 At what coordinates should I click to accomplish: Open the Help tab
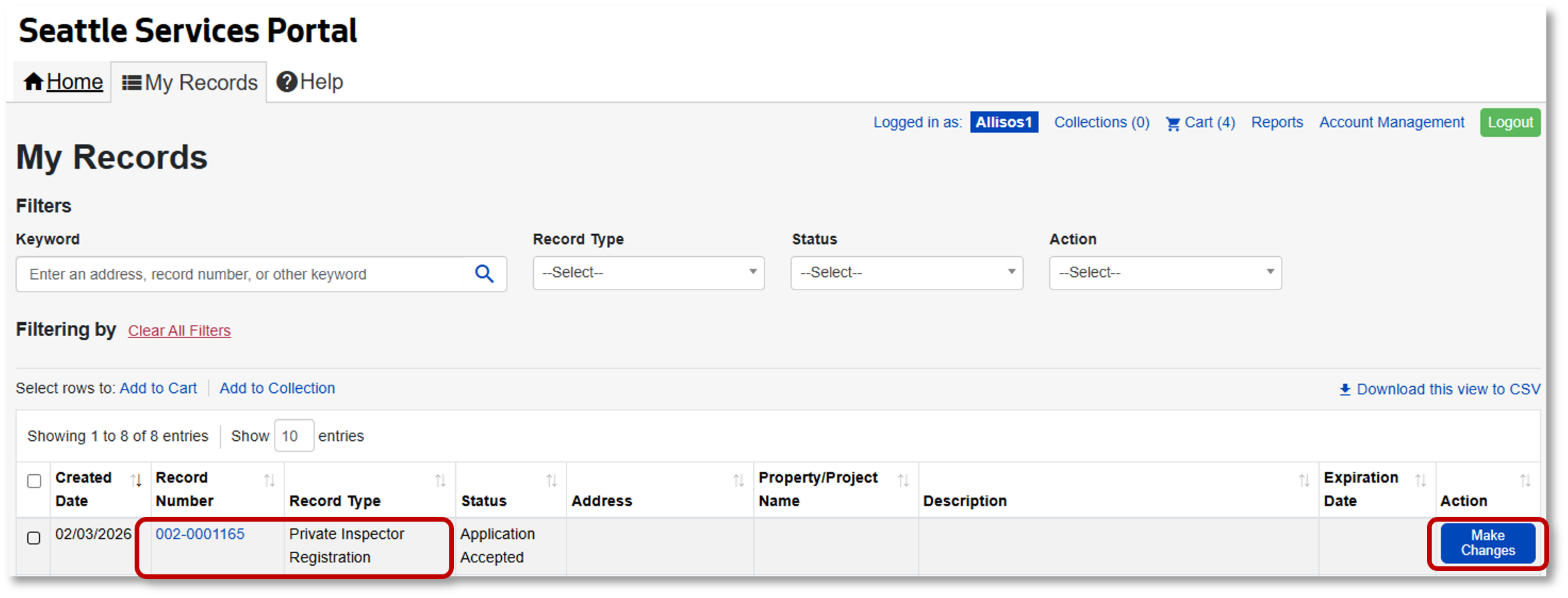click(310, 82)
